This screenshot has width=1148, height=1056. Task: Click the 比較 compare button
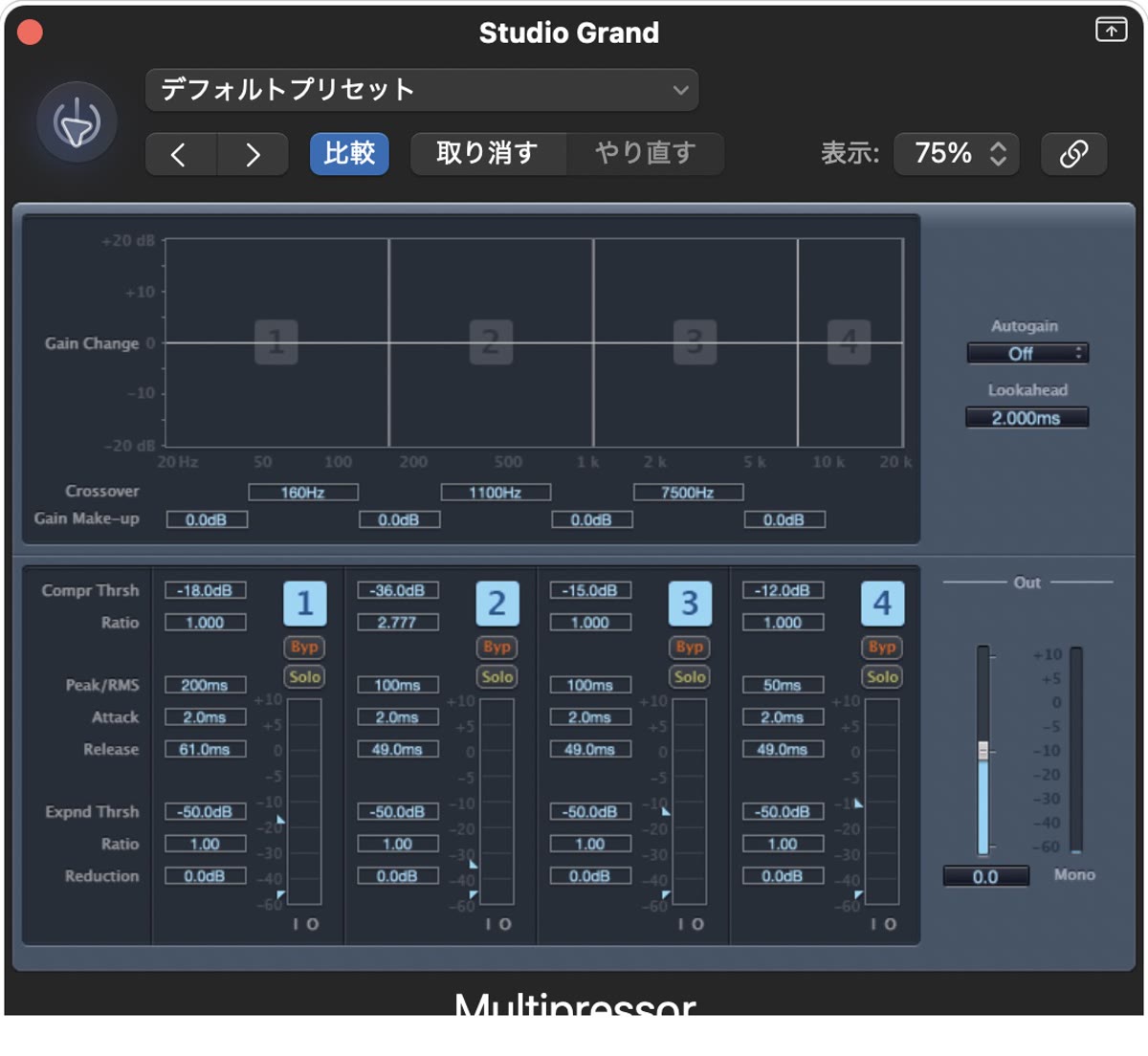[x=349, y=154]
